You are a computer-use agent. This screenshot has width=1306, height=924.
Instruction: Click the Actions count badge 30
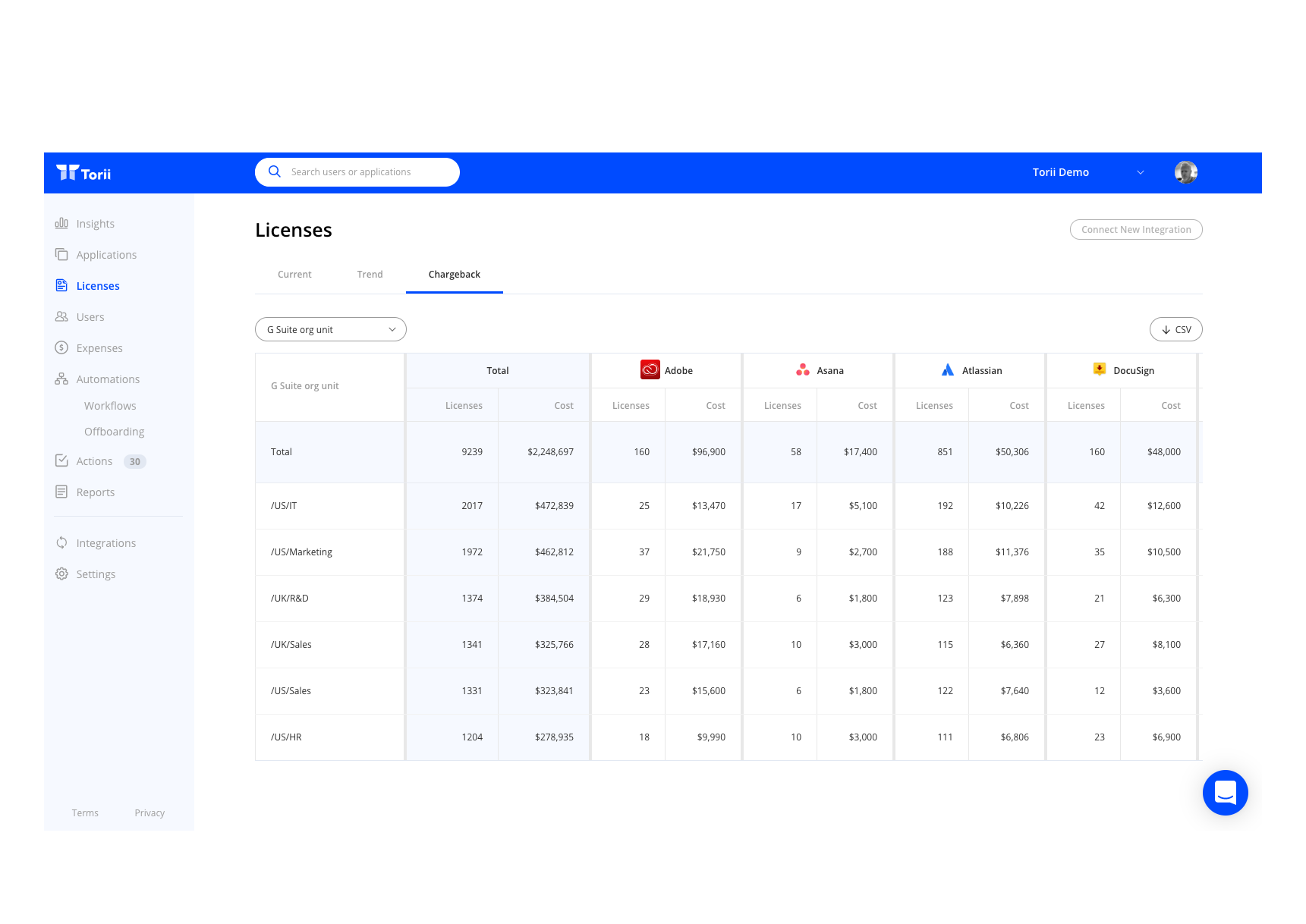pyautogui.click(x=135, y=461)
